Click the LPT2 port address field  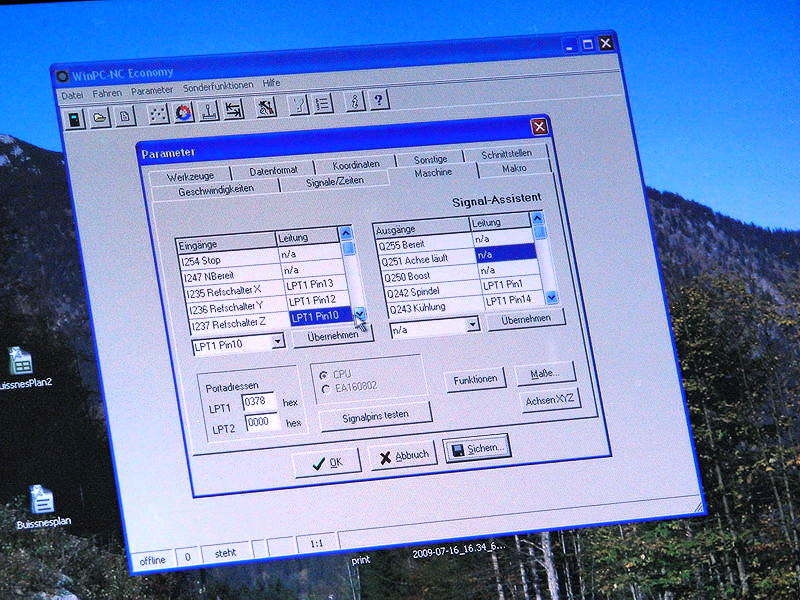(262, 422)
